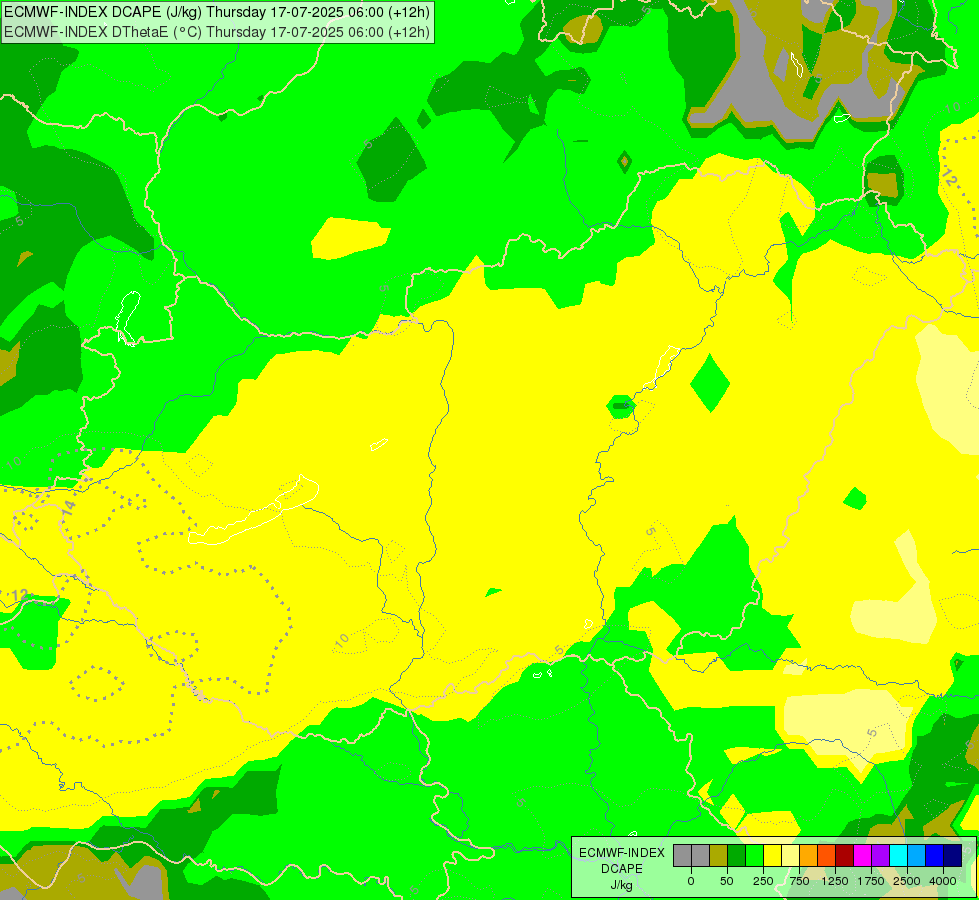This screenshot has height=900, width=979.
Task: Select the cyan legend swatch
Action: point(898,856)
